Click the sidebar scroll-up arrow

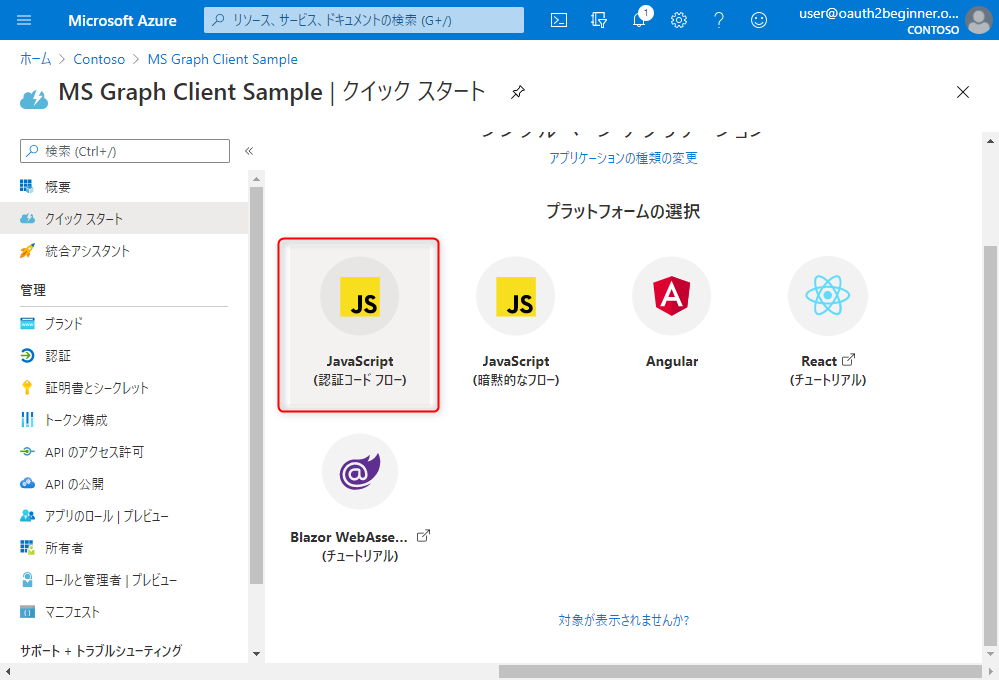click(x=257, y=179)
